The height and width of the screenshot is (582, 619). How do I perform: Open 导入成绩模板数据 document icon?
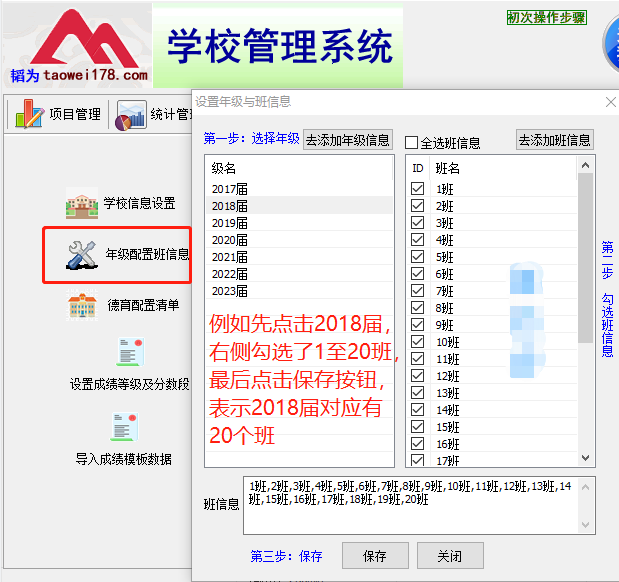click(125, 427)
